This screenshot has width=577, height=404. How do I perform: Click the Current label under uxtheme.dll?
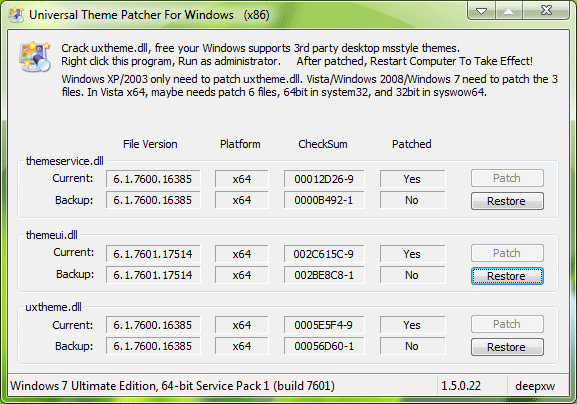click(x=72, y=325)
